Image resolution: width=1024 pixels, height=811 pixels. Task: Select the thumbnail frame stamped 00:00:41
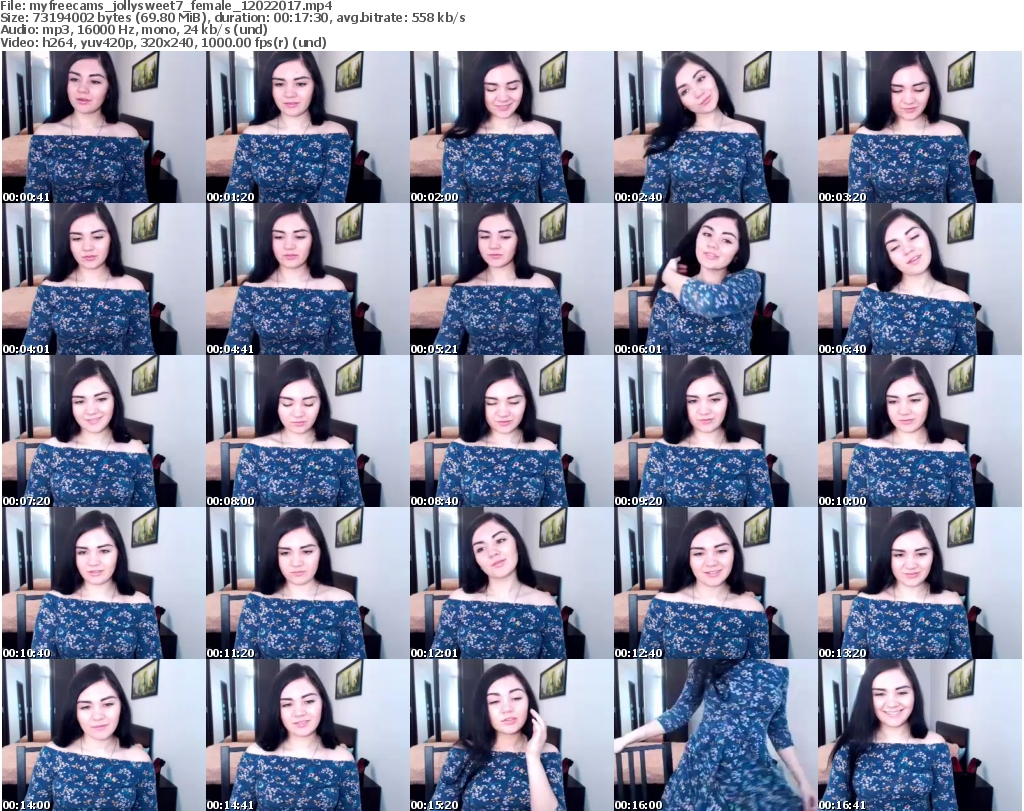pos(103,127)
